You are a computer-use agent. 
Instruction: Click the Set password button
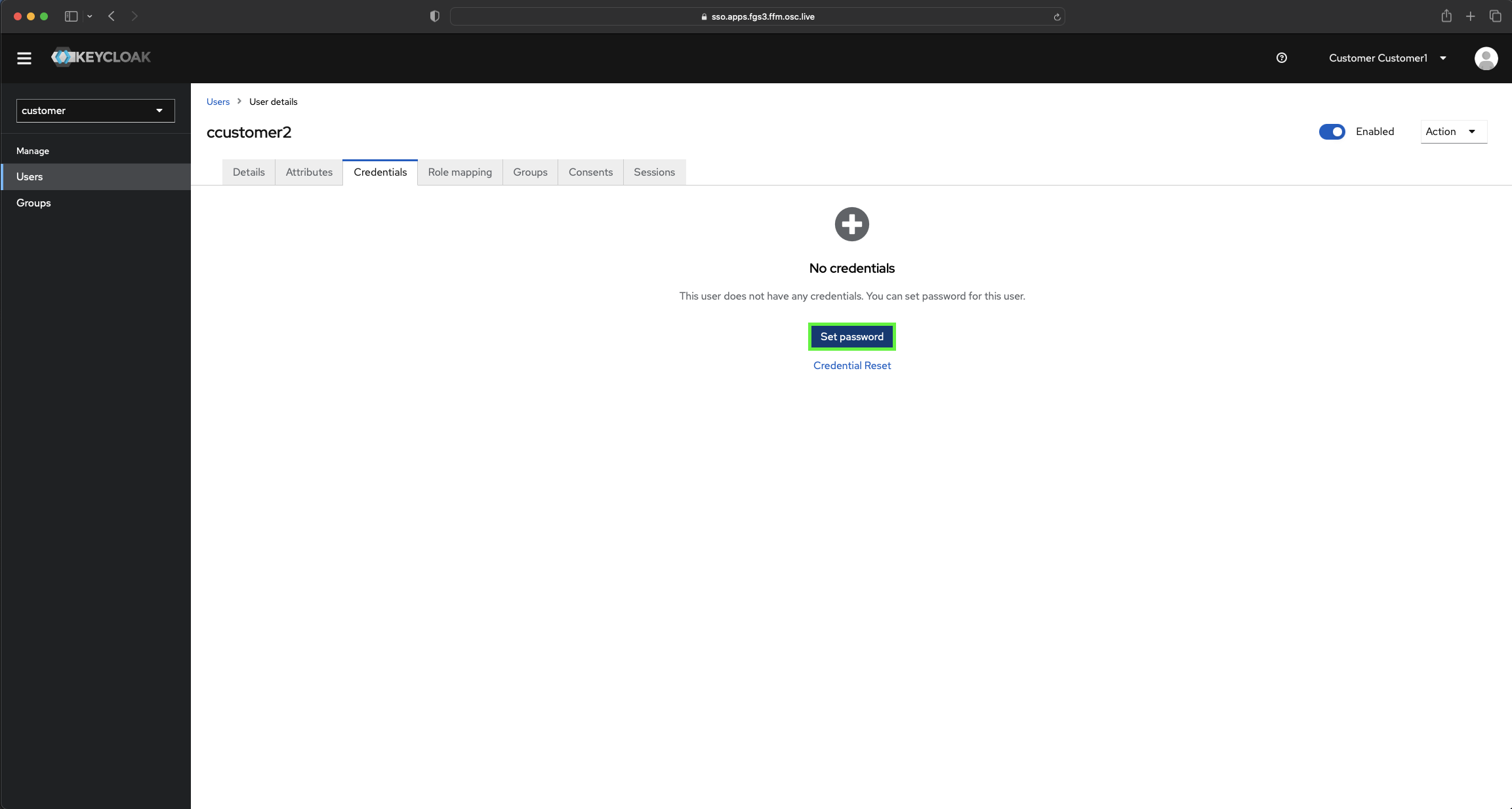pos(851,336)
